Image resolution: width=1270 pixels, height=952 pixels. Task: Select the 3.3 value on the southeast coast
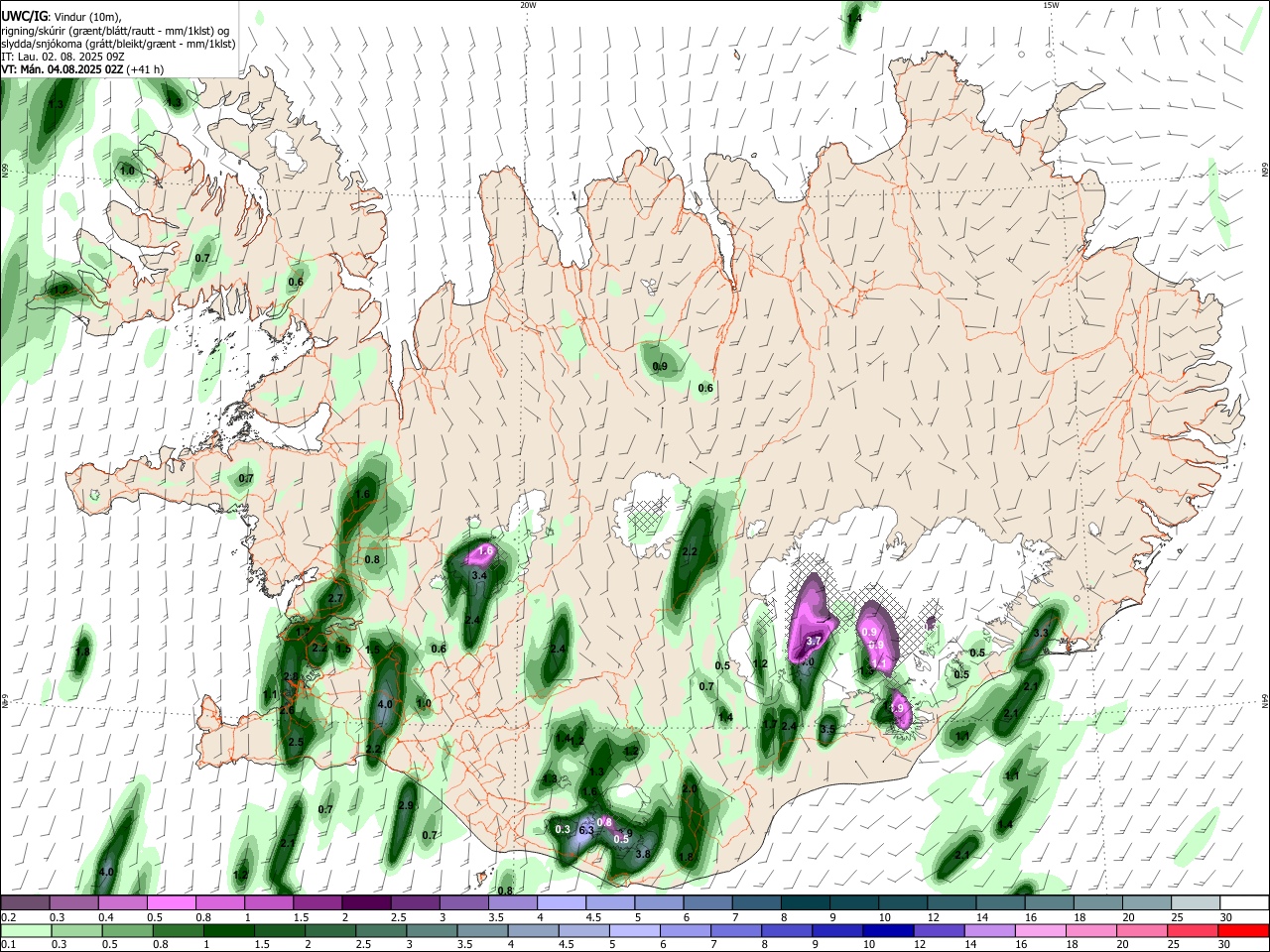pos(1041,633)
